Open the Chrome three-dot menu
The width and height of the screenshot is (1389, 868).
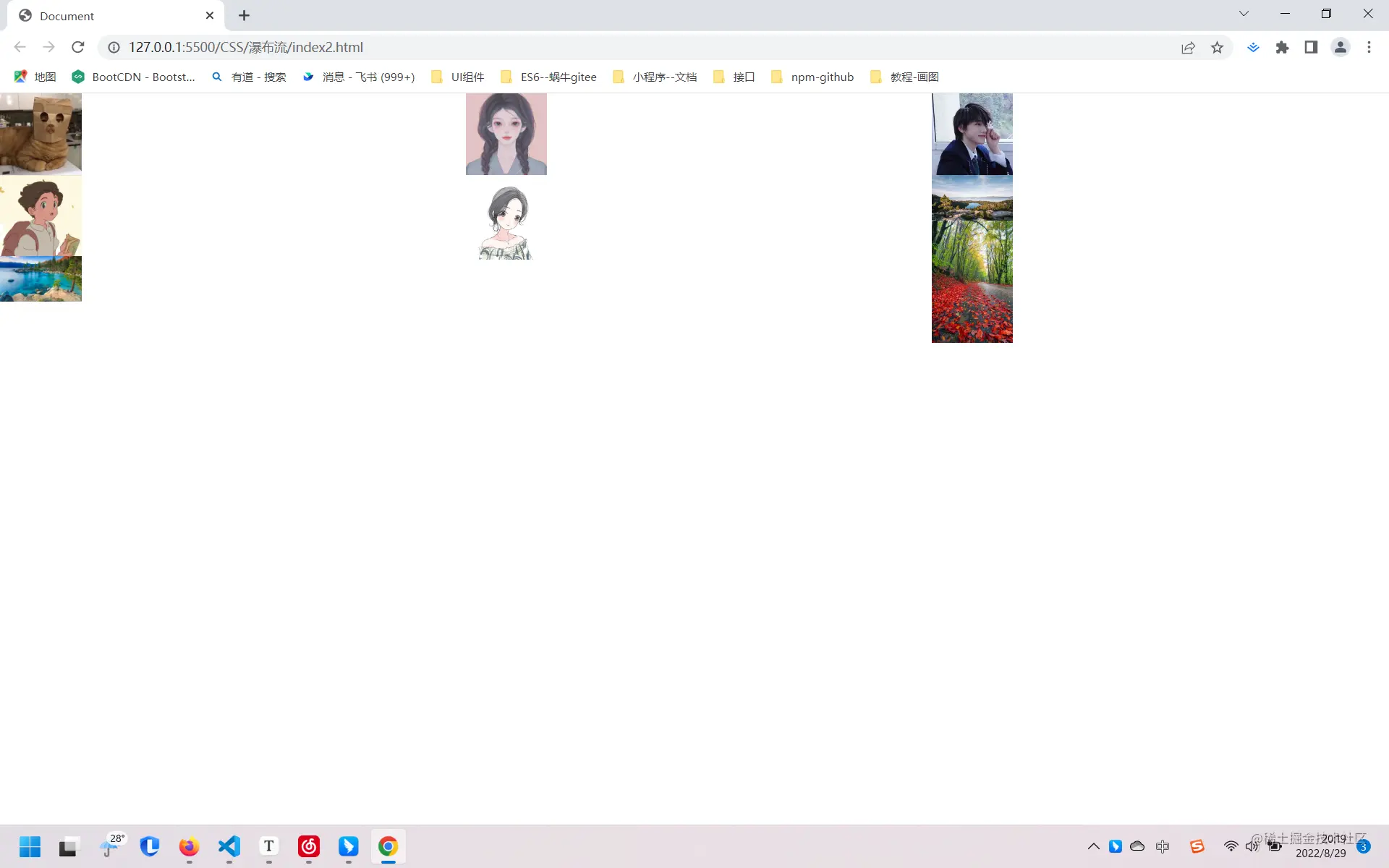[1369, 47]
